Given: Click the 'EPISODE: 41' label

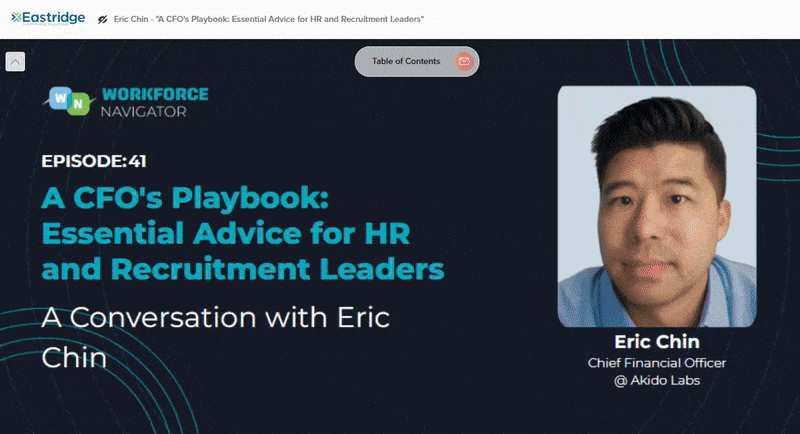Looking at the screenshot, I should (x=95, y=161).
